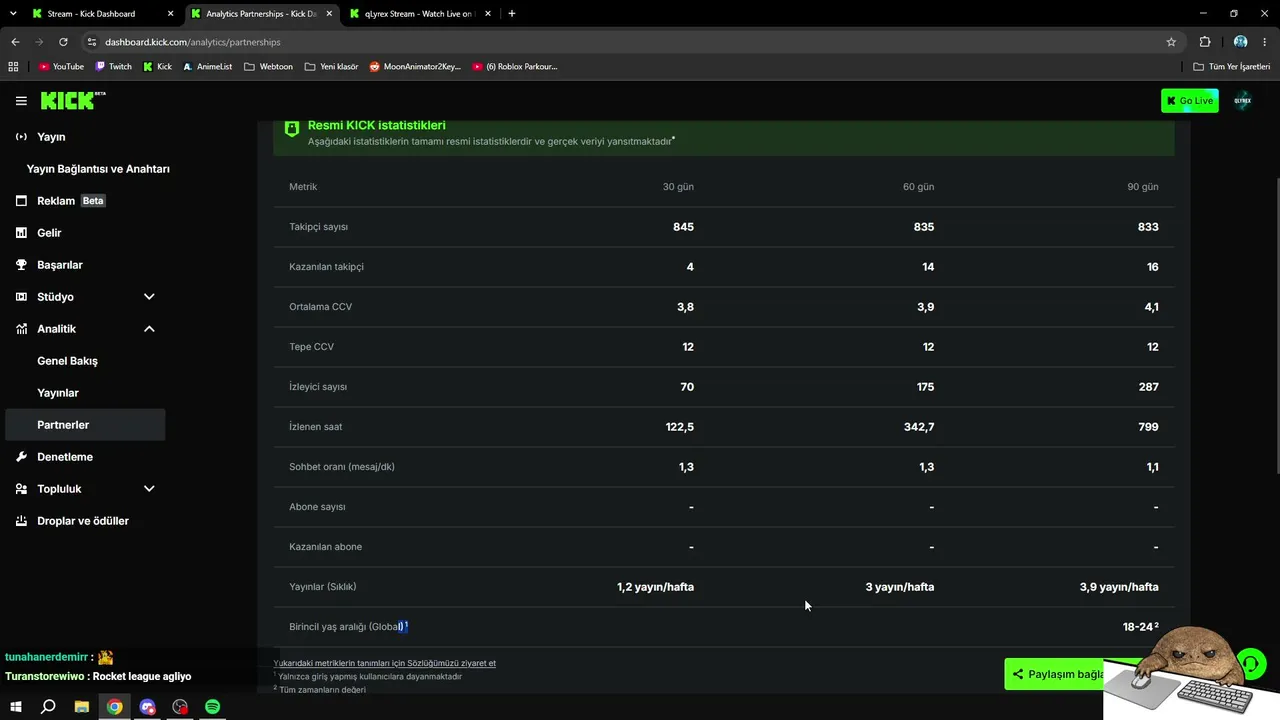Open the Yeni klasör bookmark folder
The width and height of the screenshot is (1280, 720).
tap(331, 67)
